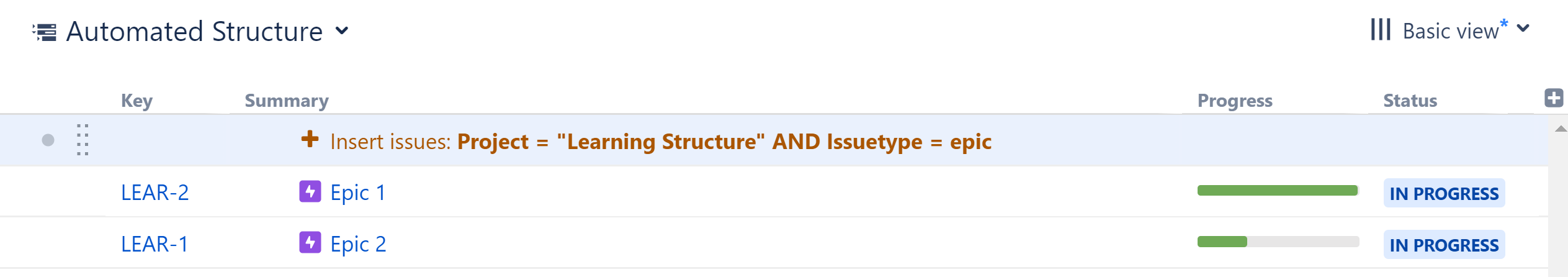Click the orange plus Insert generator icon
Screen dimensions: 1568x277
pyautogui.click(x=310, y=139)
